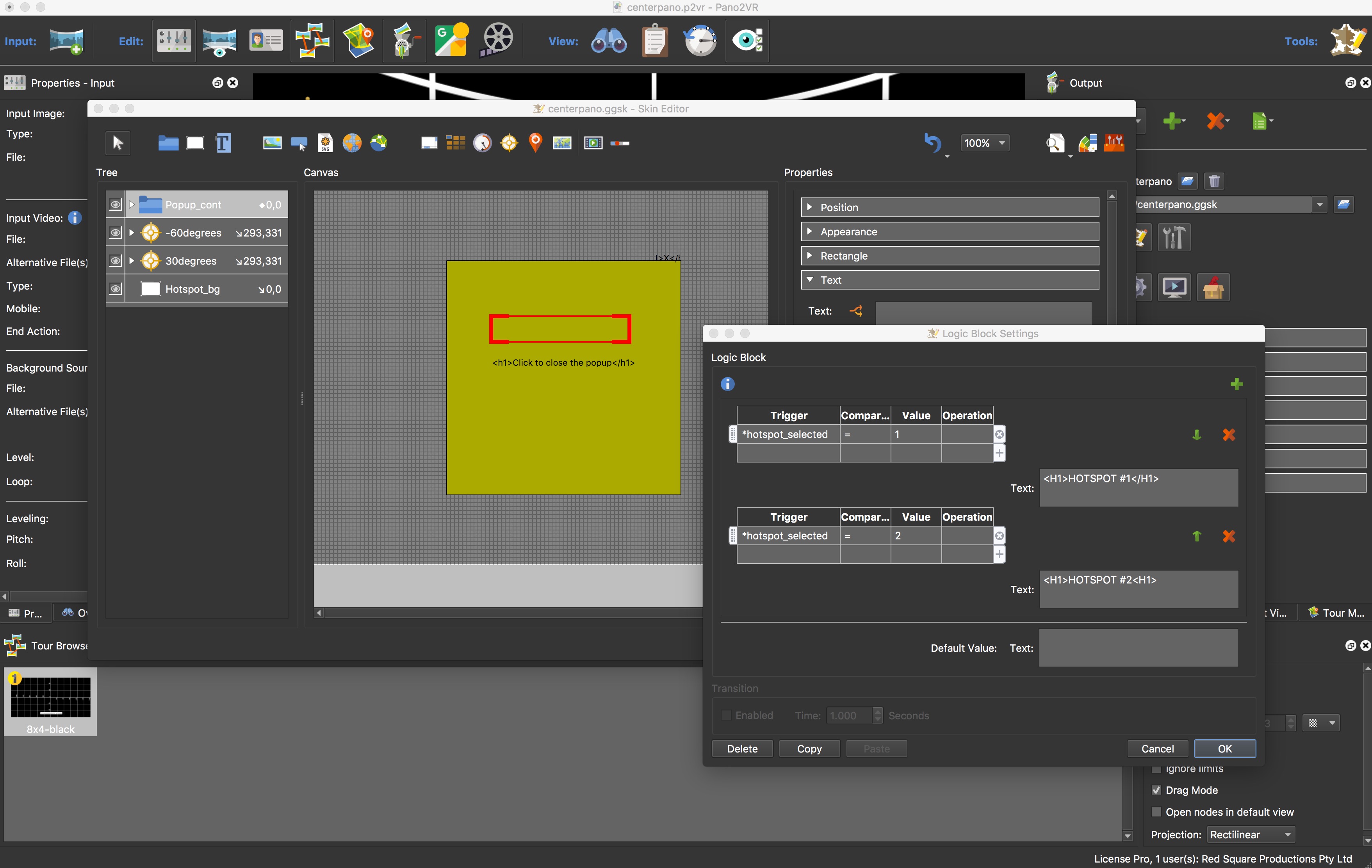Image resolution: width=1372 pixels, height=868 pixels.
Task: Toggle visibility of Hotspot_bg element
Action: pyautogui.click(x=115, y=289)
